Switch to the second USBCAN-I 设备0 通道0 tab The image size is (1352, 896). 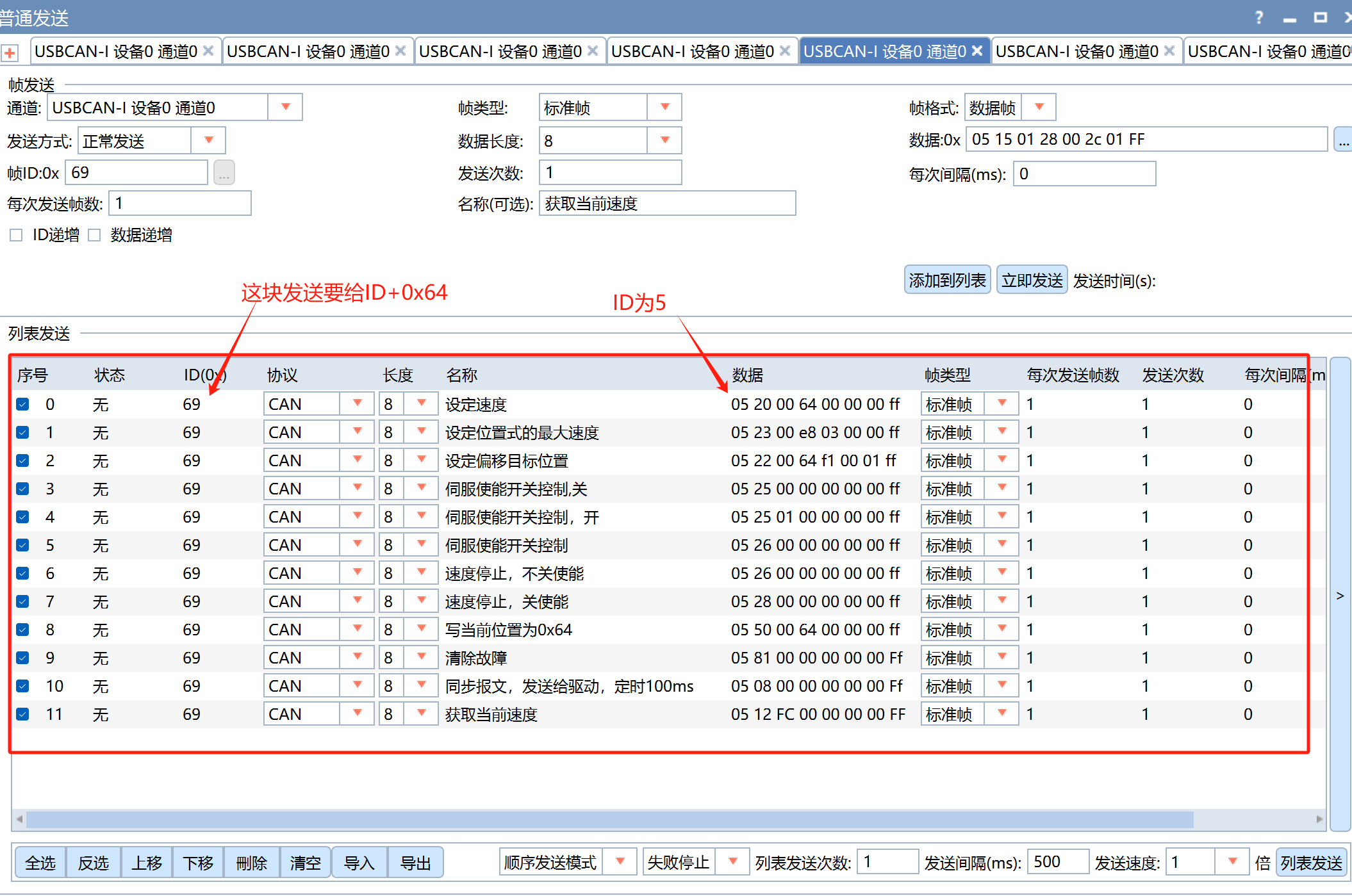coord(308,51)
